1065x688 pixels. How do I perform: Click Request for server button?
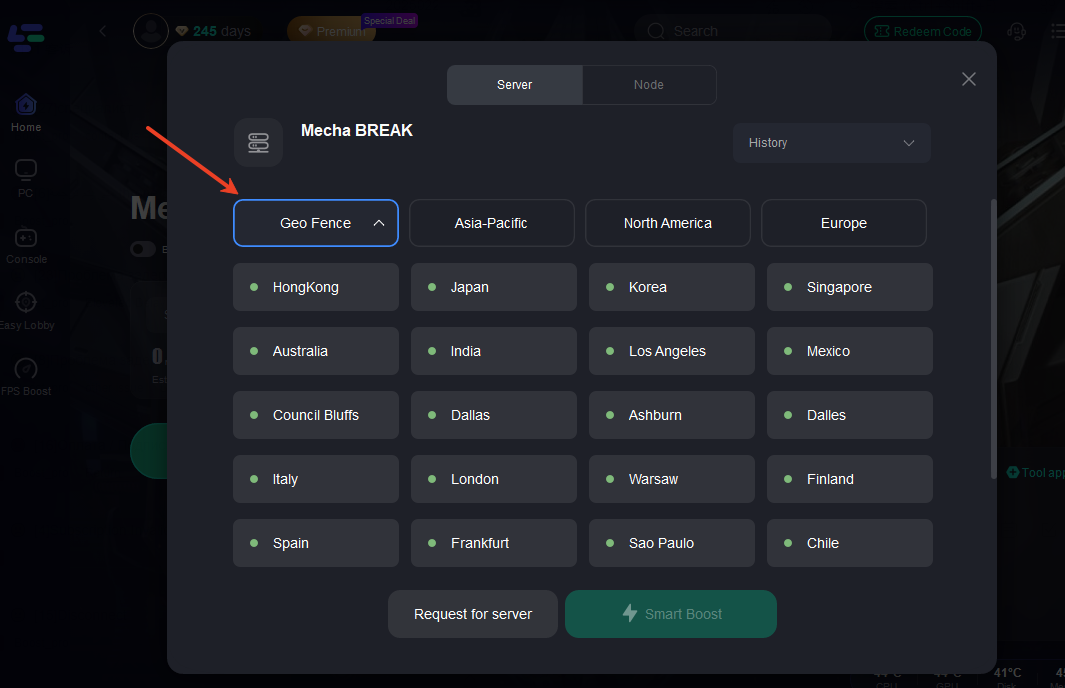point(473,614)
